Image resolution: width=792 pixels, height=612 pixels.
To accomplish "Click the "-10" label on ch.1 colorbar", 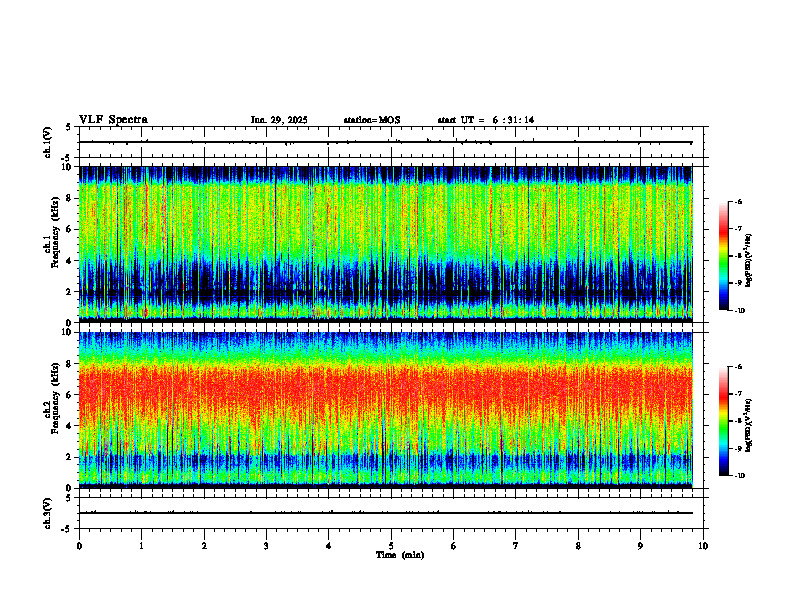I will tap(739, 311).
